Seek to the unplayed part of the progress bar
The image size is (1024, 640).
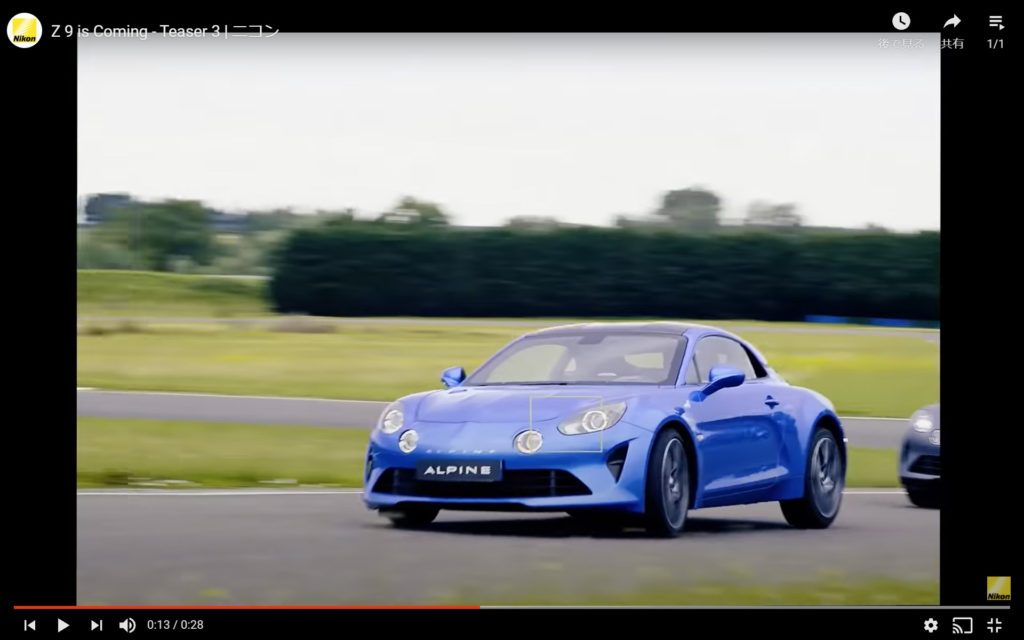tap(740, 606)
